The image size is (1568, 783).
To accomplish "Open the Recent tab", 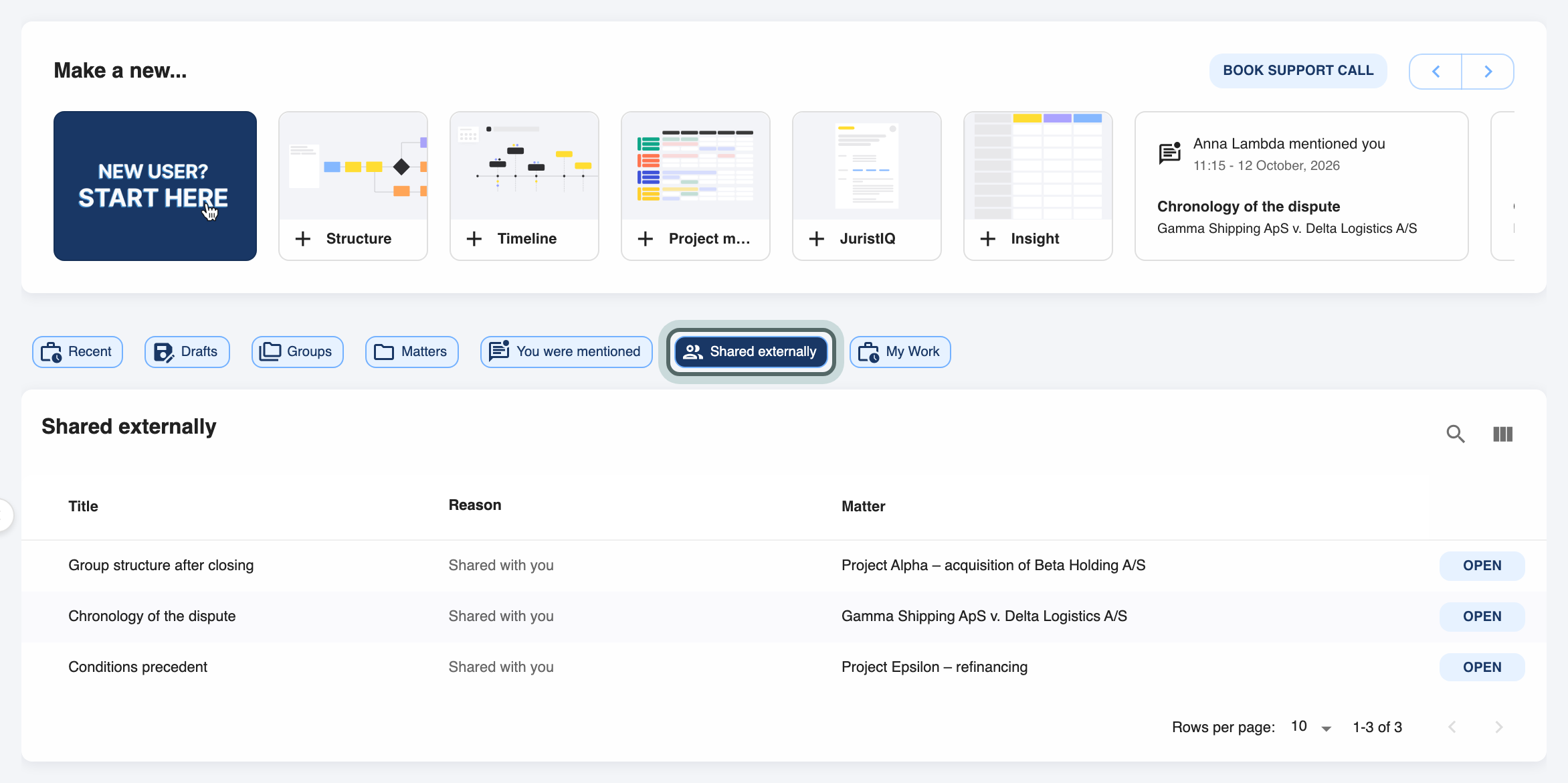I will pyautogui.click(x=78, y=352).
